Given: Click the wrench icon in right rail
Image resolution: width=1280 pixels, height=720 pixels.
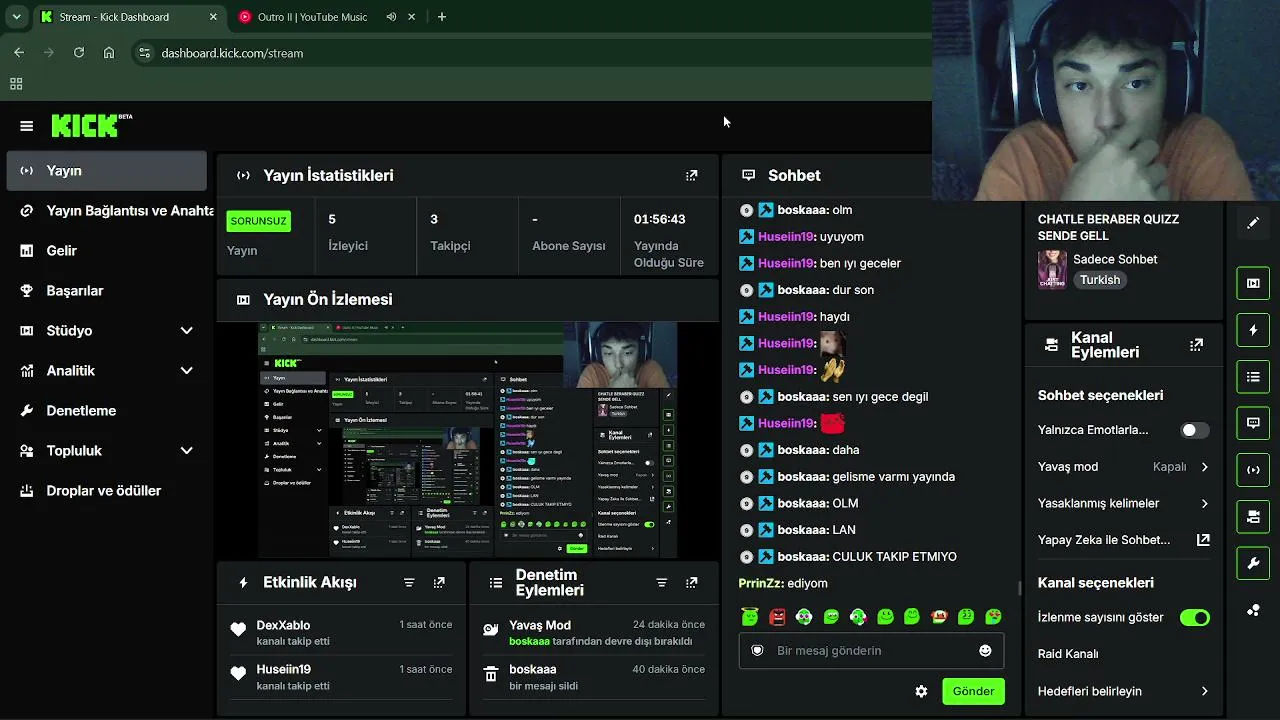Looking at the screenshot, I should pos(1253,564).
